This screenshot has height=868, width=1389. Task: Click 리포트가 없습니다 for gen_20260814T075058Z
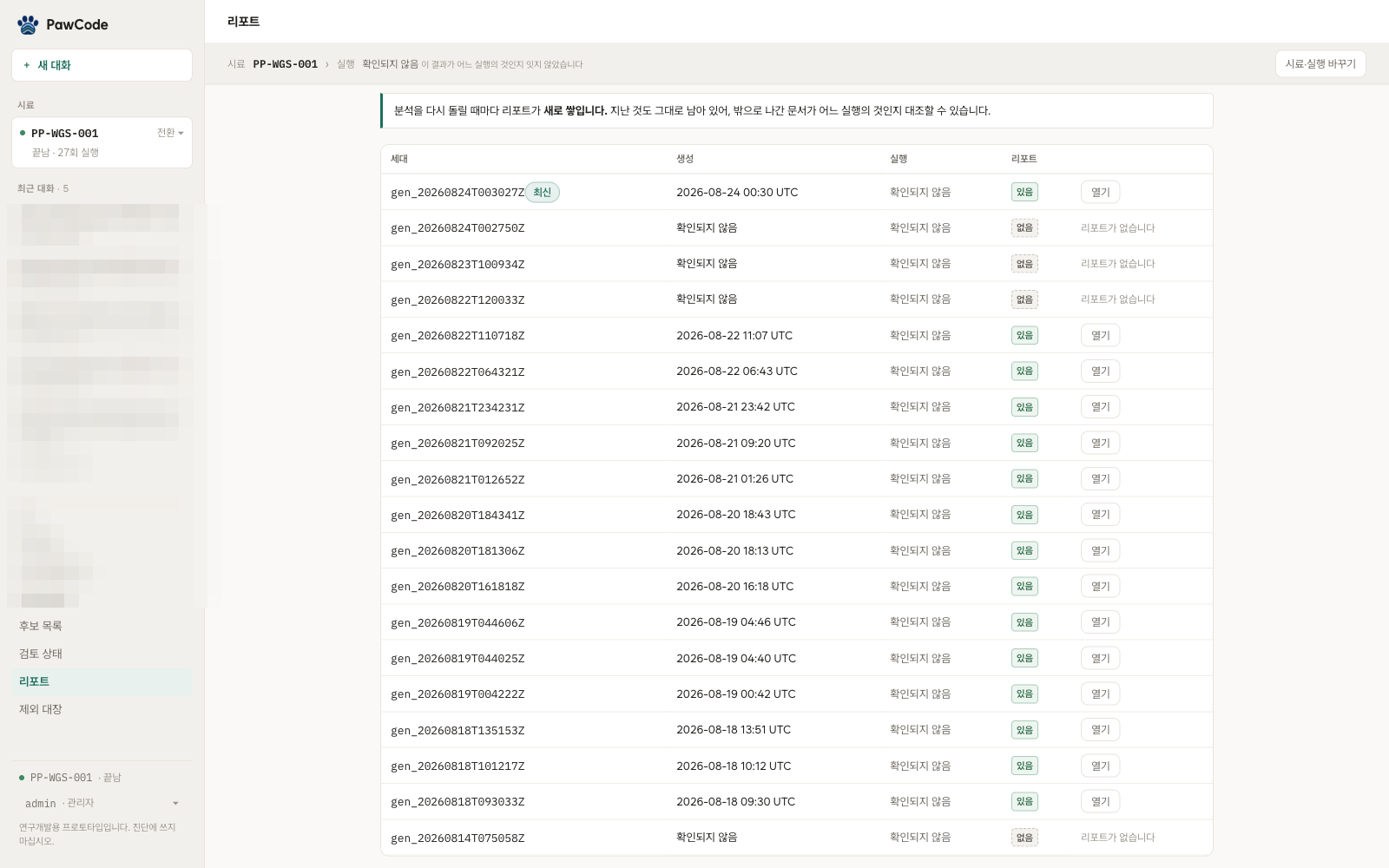pos(1117,838)
